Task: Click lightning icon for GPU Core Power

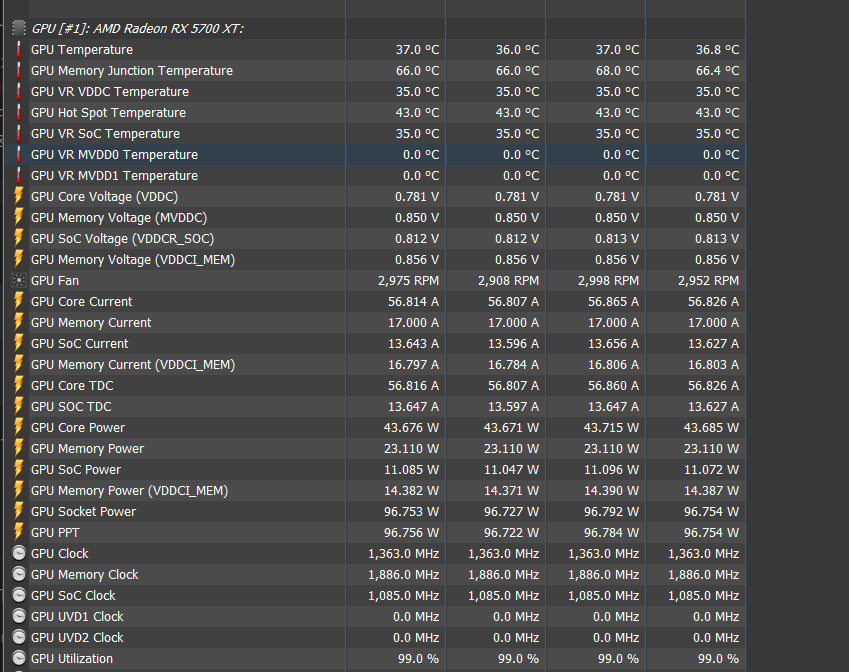Action: click(19, 428)
